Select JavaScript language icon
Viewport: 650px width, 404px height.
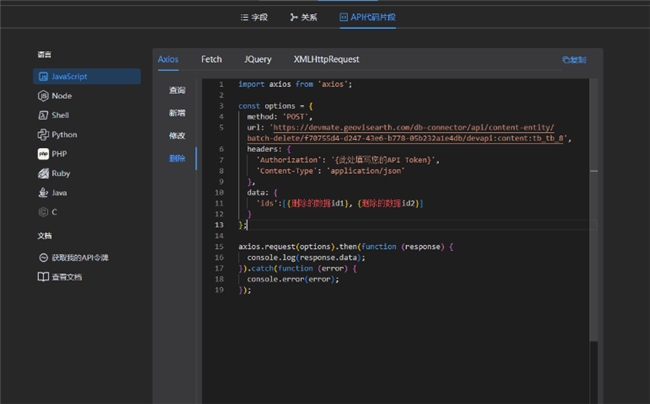43,77
